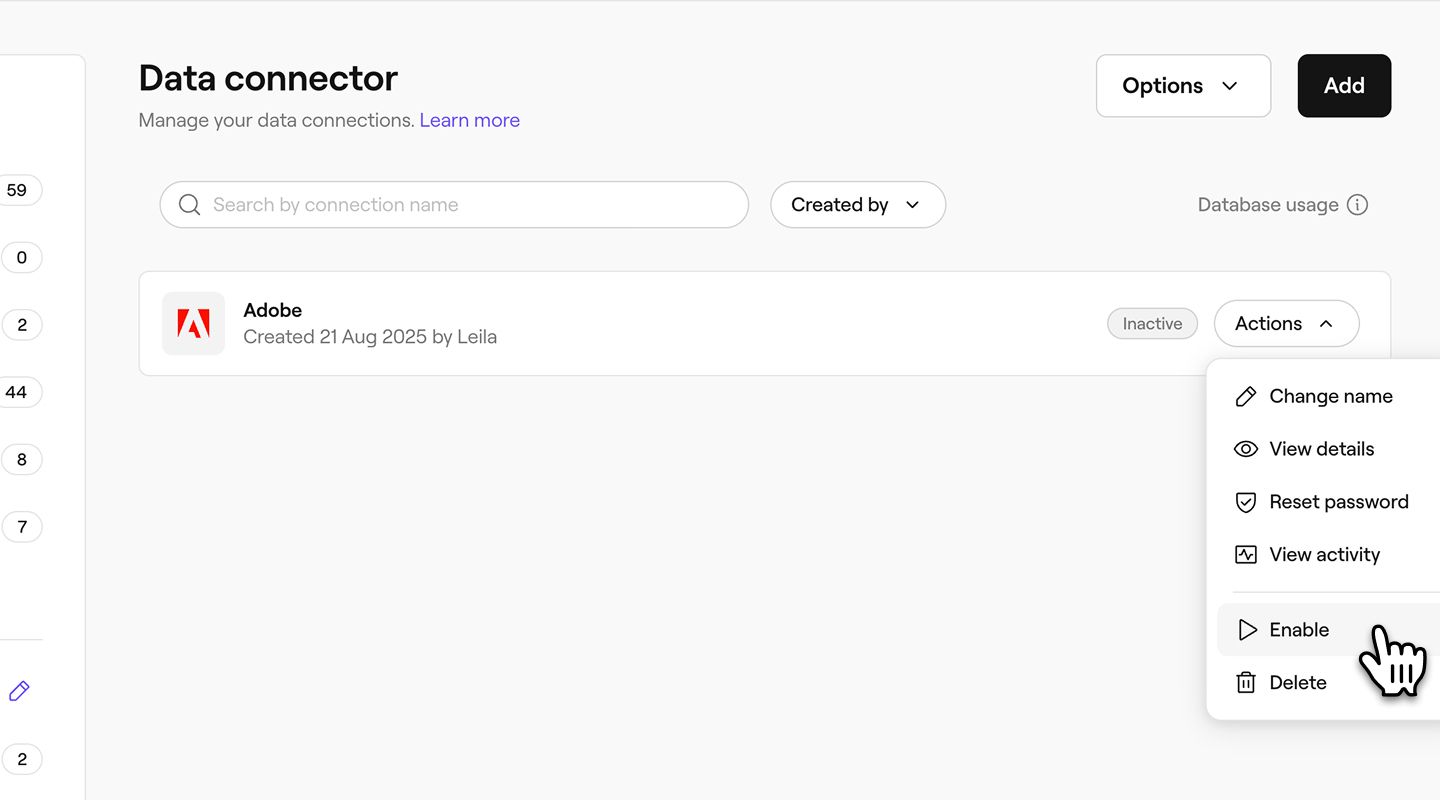Open the Learn more link
Viewport: 1440px width, 800px height.
470,120
